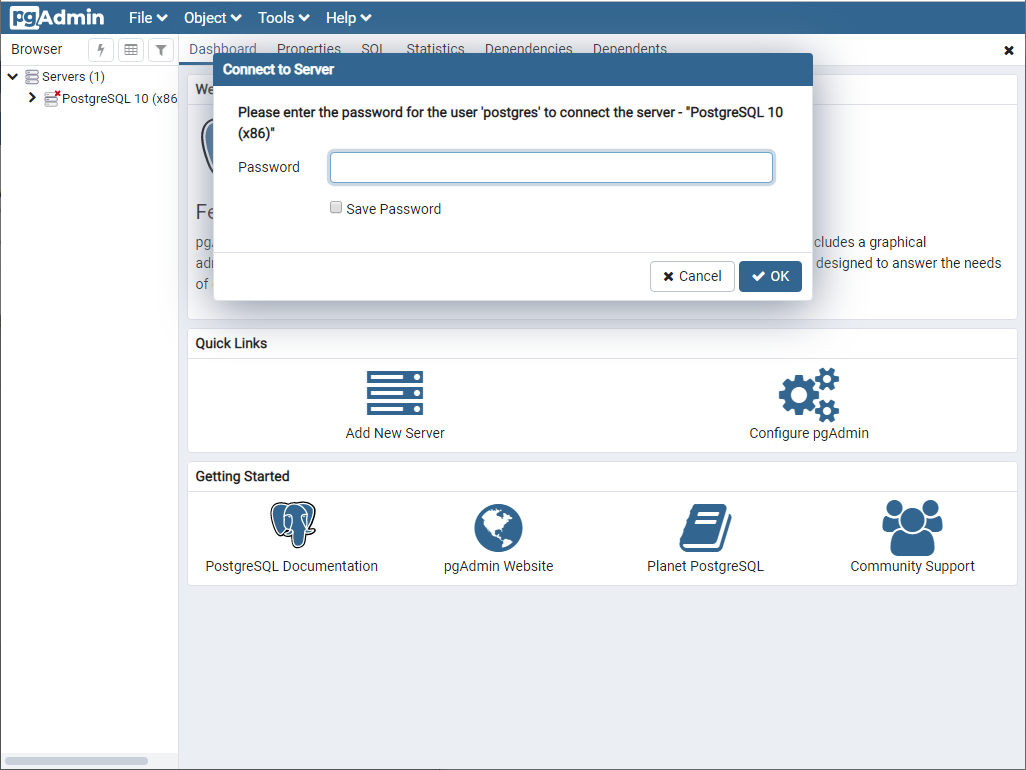Click the Getting Started heading
This screenshot has height=770, width=1026.
[x=242, y=476]
